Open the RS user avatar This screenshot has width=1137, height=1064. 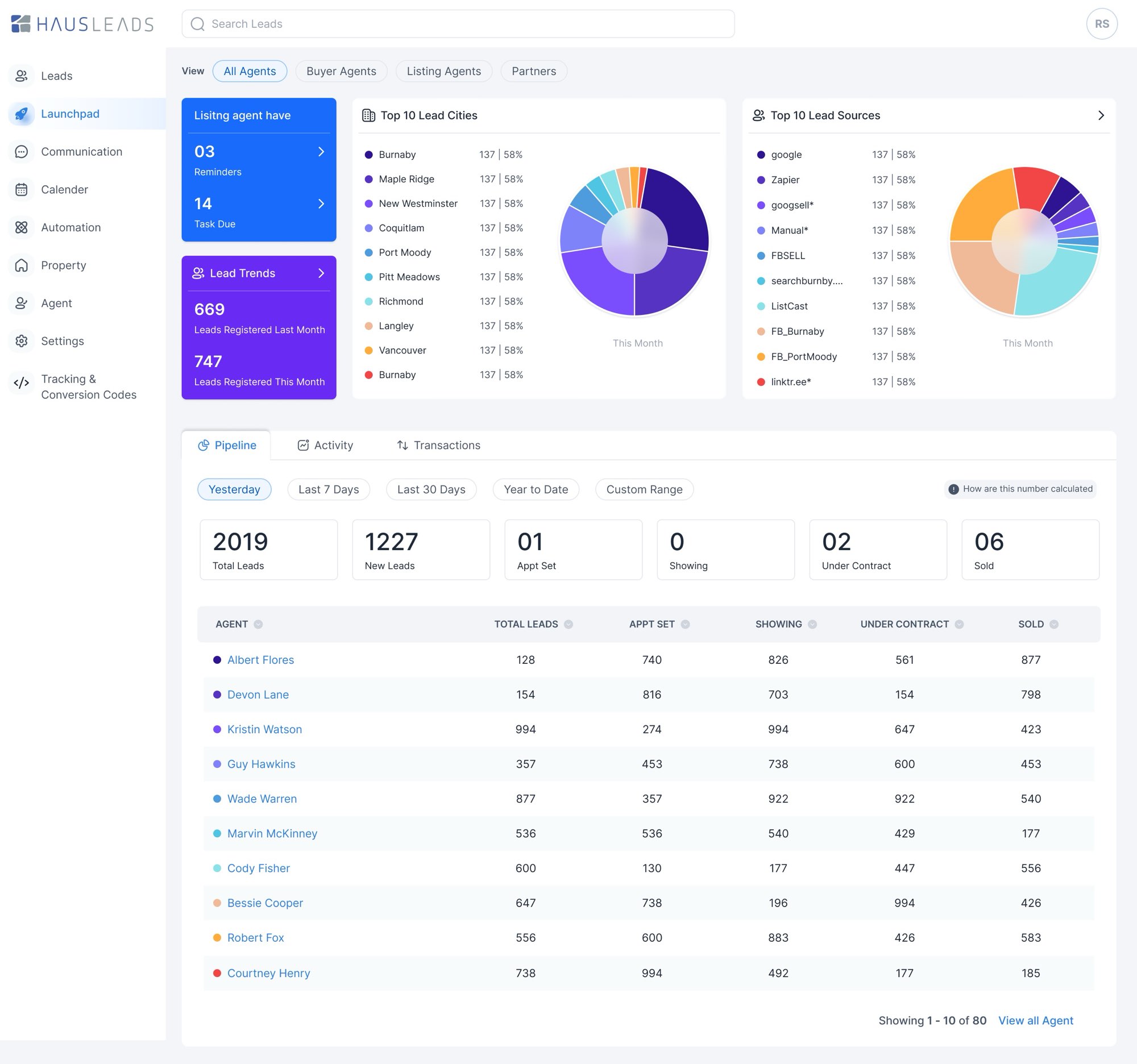(x=1102, y=24)
